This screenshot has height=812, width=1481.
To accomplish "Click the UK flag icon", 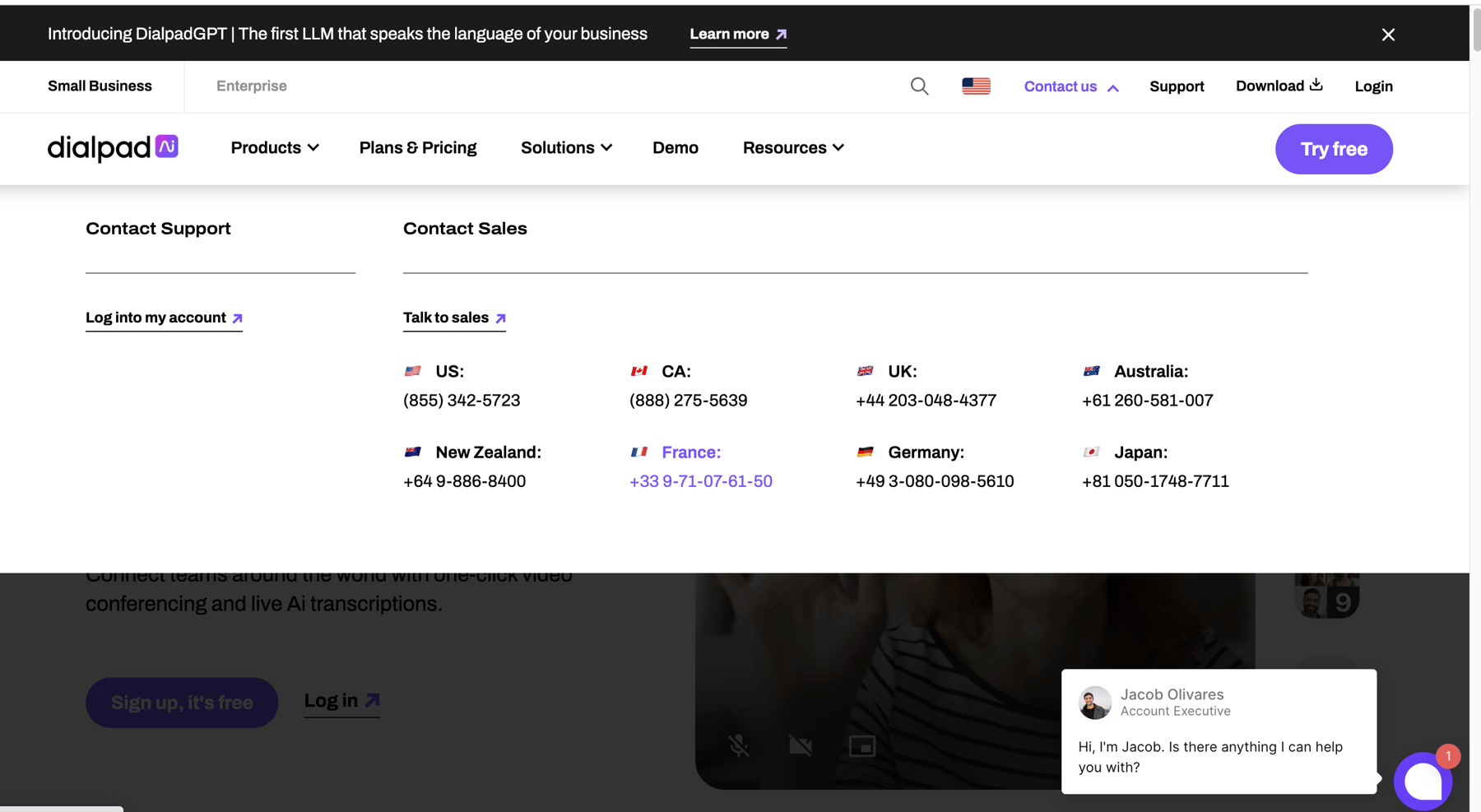I will [866, 371].
